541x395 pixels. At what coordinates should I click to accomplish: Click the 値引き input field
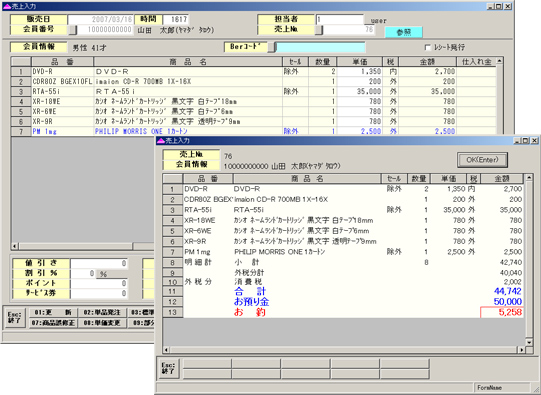(99, 264)
